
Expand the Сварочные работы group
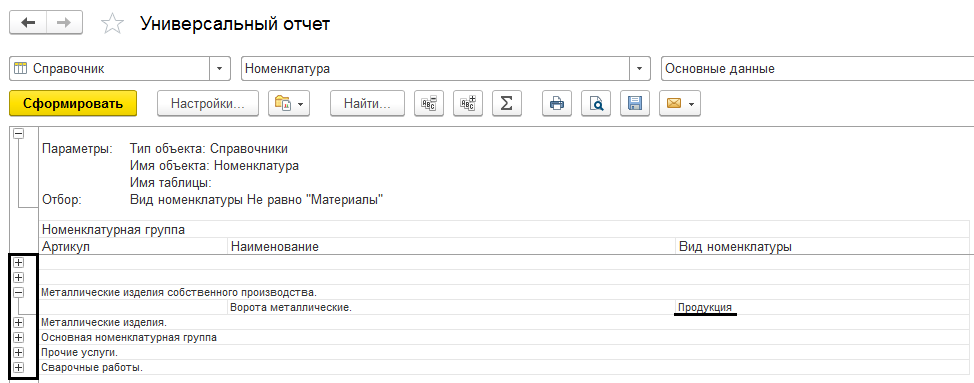click(x=19, y=367)
